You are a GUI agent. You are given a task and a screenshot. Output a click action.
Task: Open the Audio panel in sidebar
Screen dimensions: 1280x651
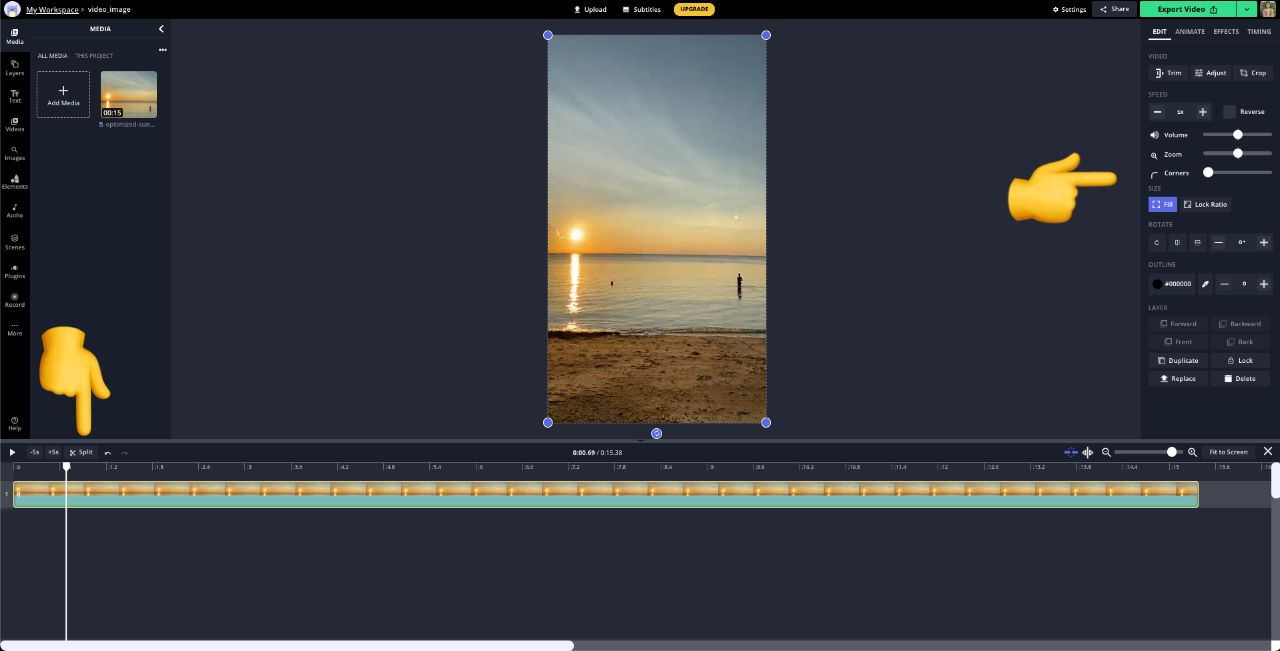(x=15, y=210)
